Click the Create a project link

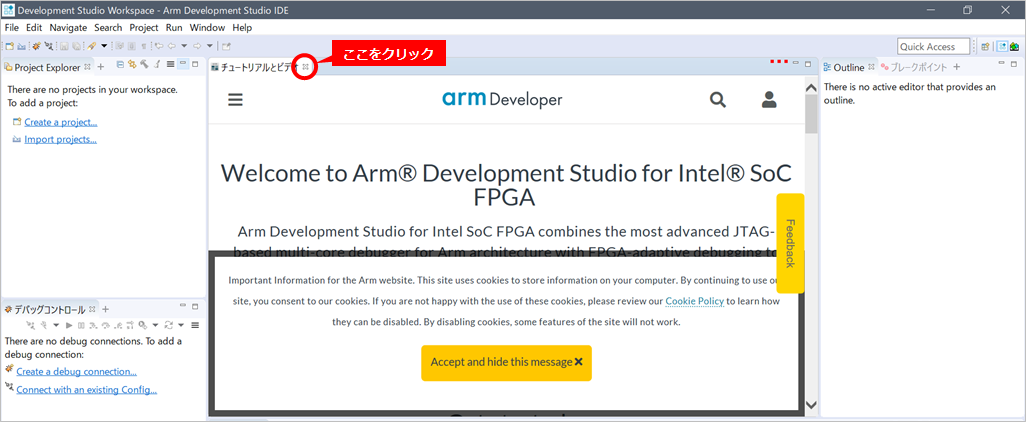coord(60,122)
